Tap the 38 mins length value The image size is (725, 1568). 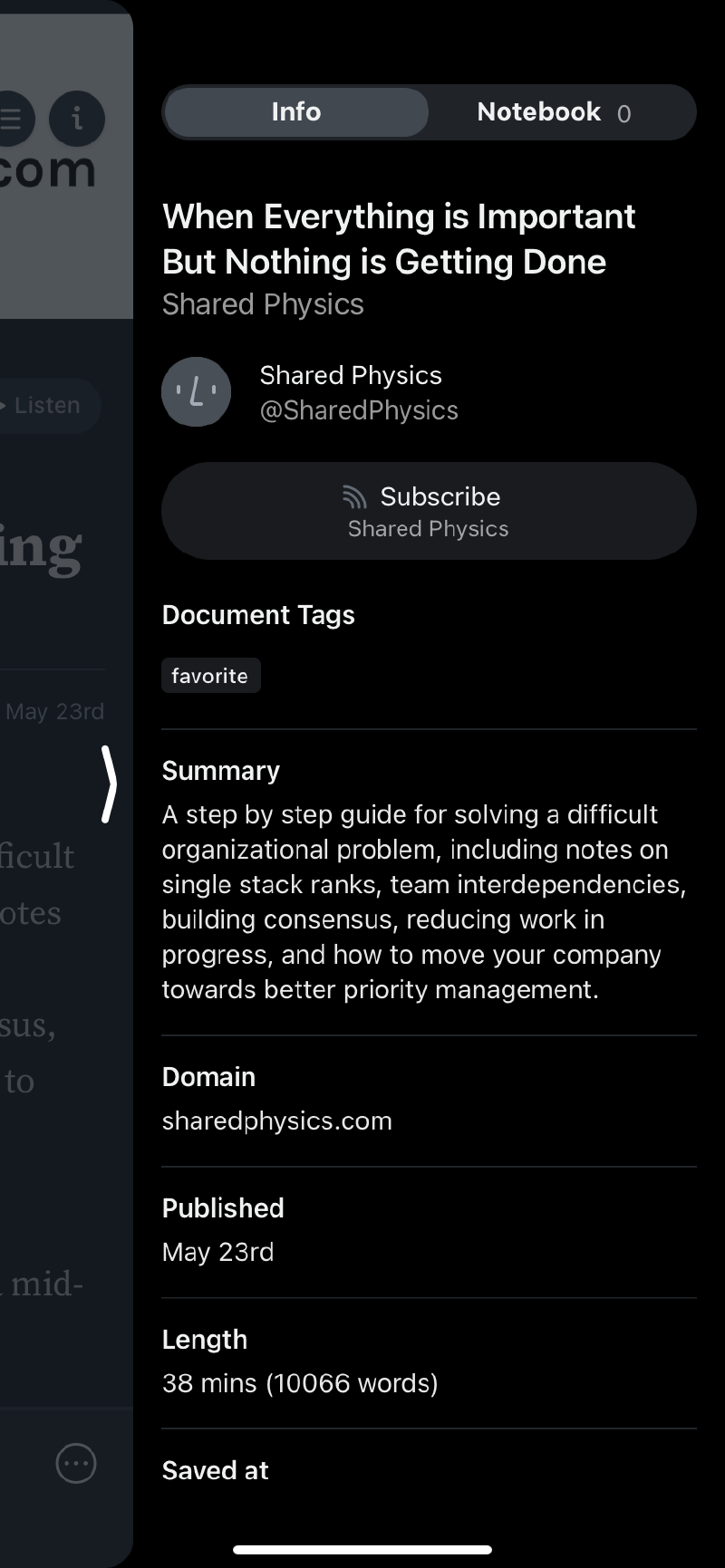(x=299, y=1383)
